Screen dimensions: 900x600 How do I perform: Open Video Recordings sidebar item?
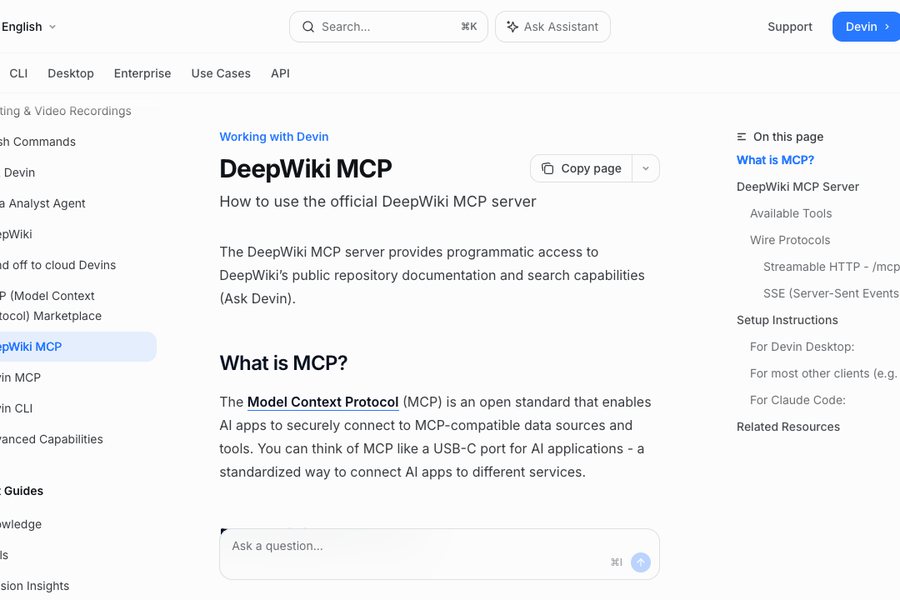65,111
